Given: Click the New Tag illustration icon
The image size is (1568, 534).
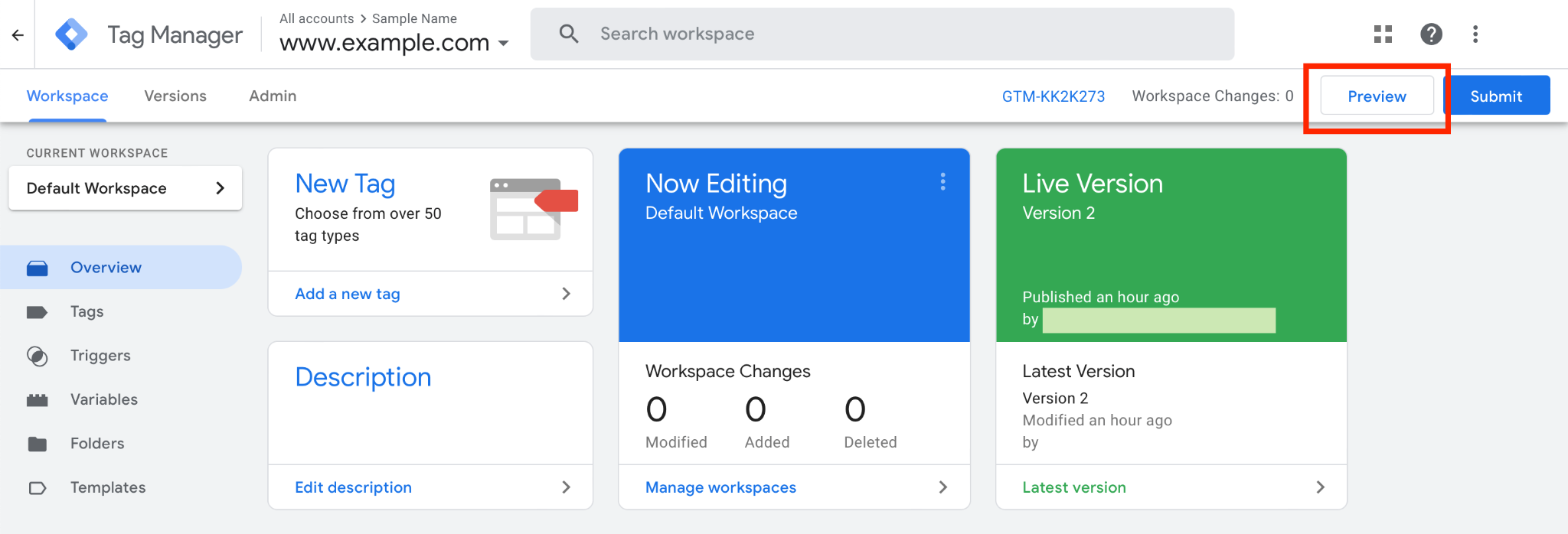Looking at the screenshot, I should coord(534,209).
